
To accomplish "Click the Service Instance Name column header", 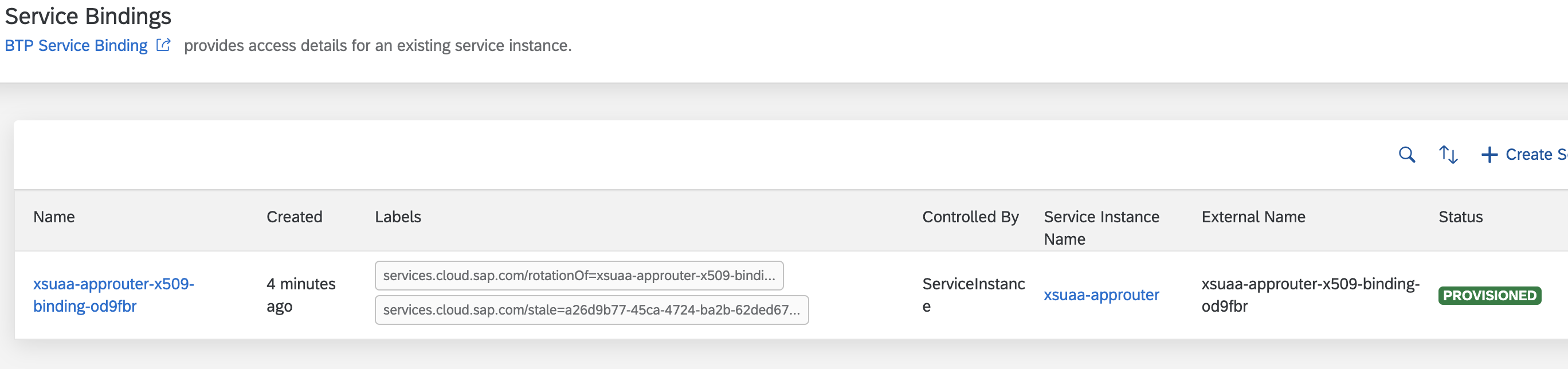I will pos(1101,227).
